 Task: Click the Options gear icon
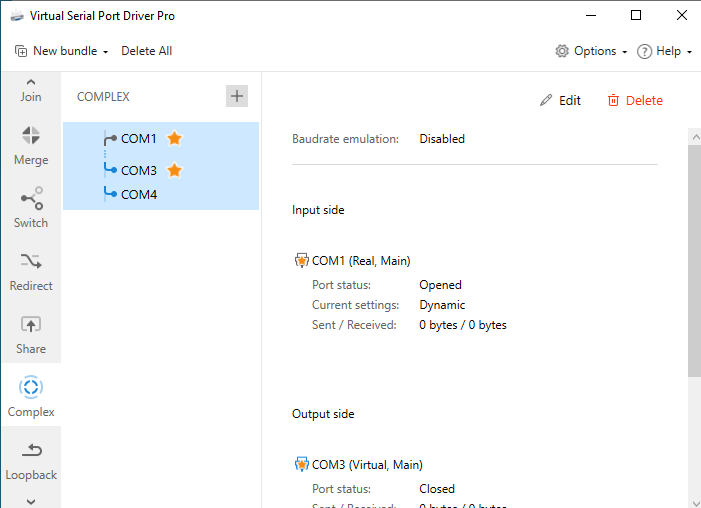pyautogui.click(x=562, y=51)
